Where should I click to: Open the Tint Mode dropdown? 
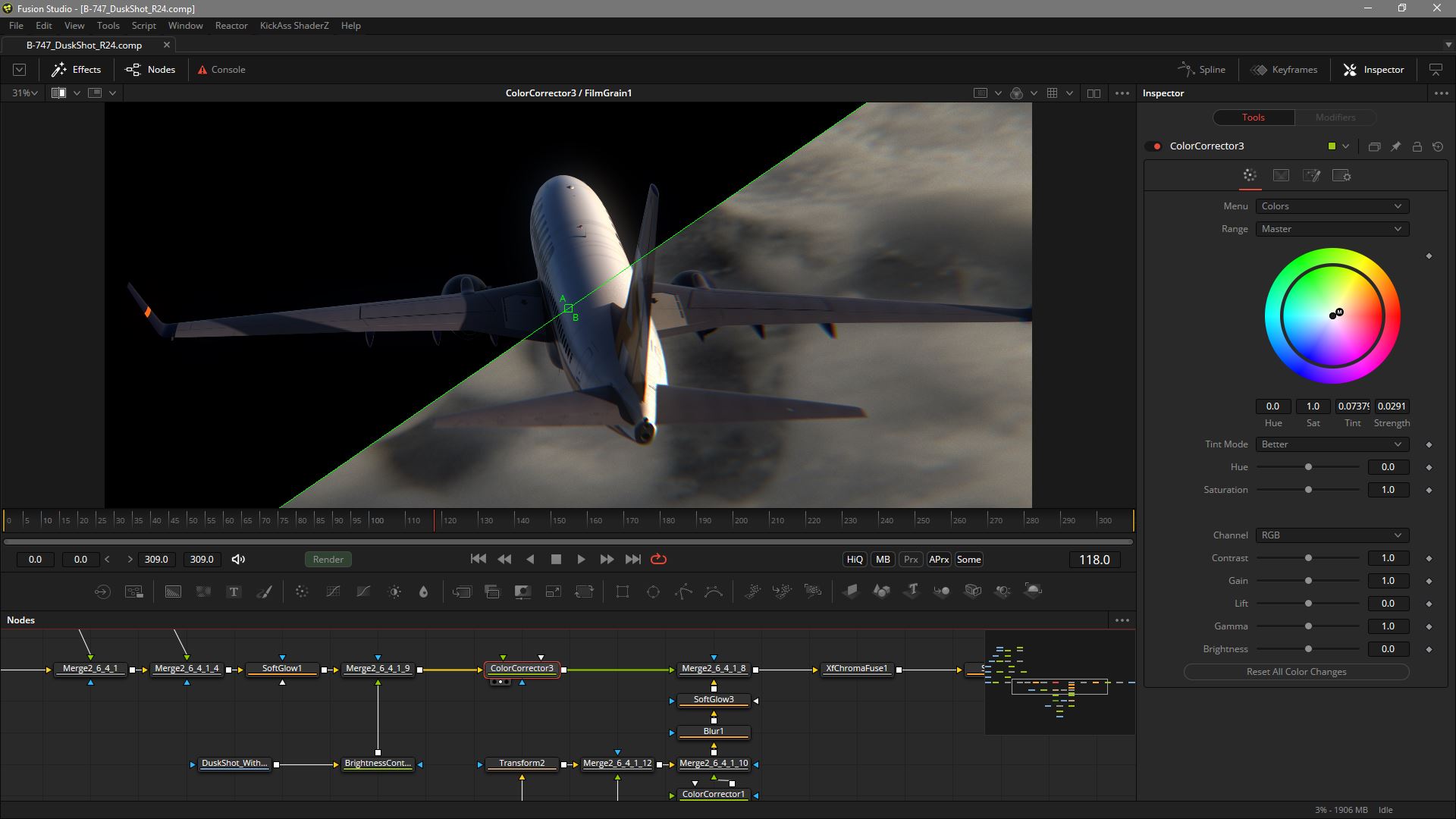tap(1331, 444)
